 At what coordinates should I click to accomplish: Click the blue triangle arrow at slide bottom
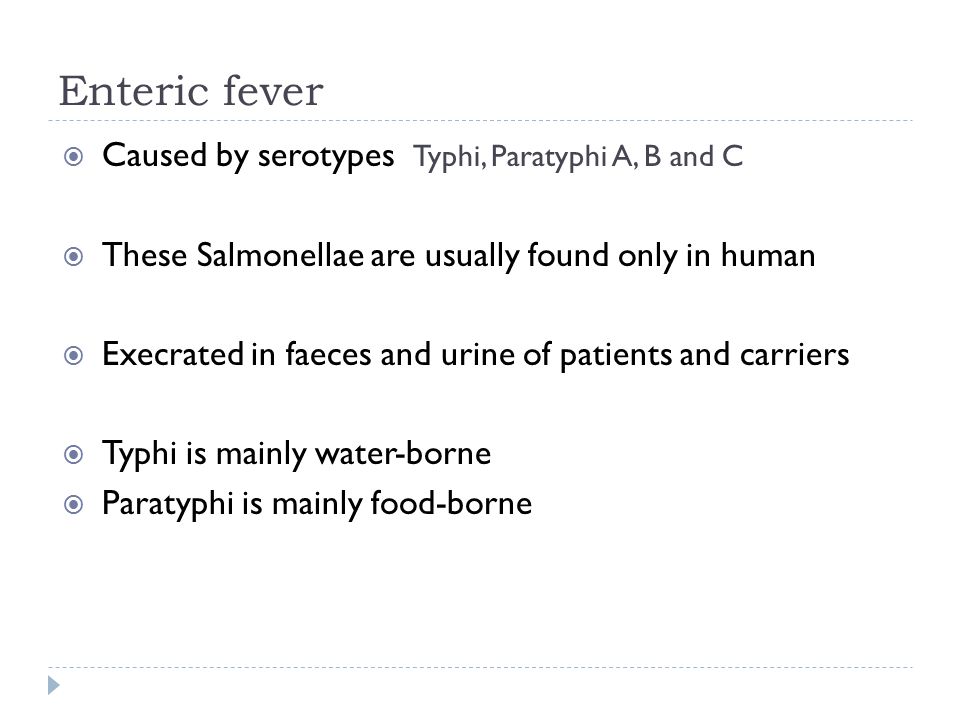click(54, 685)
